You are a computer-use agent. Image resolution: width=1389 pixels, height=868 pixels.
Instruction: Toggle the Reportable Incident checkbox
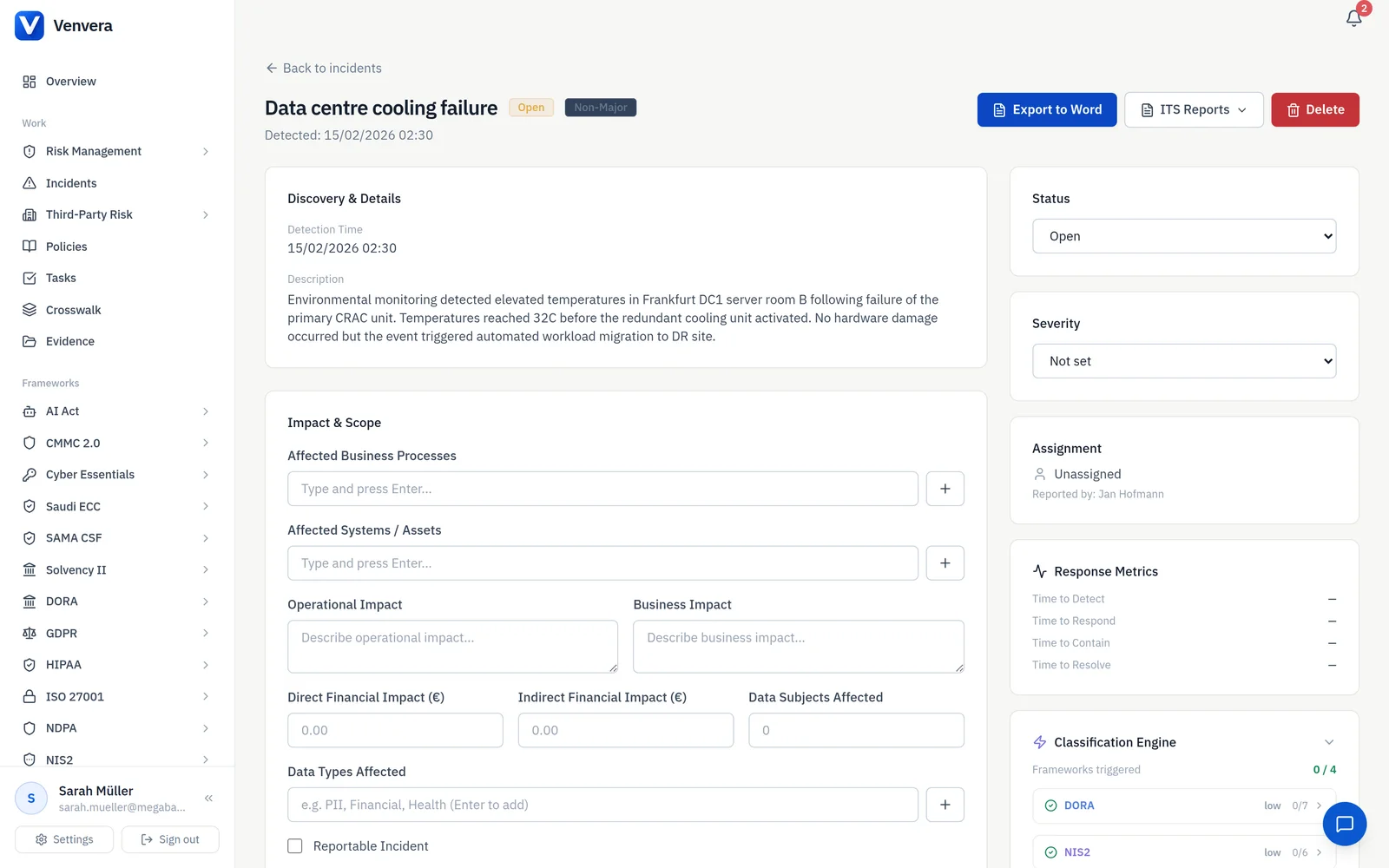(295, 846)
